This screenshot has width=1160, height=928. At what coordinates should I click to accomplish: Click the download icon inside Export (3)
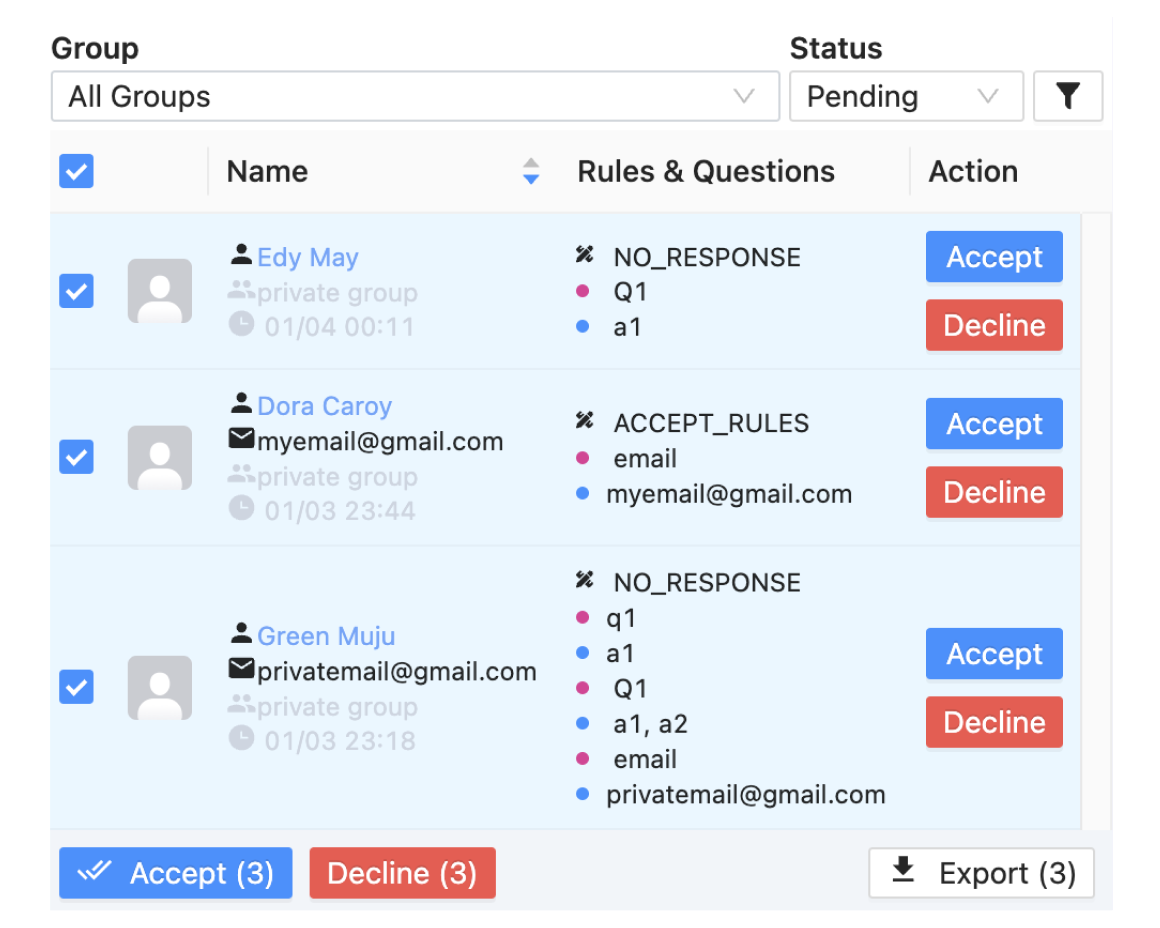point(902,872)
